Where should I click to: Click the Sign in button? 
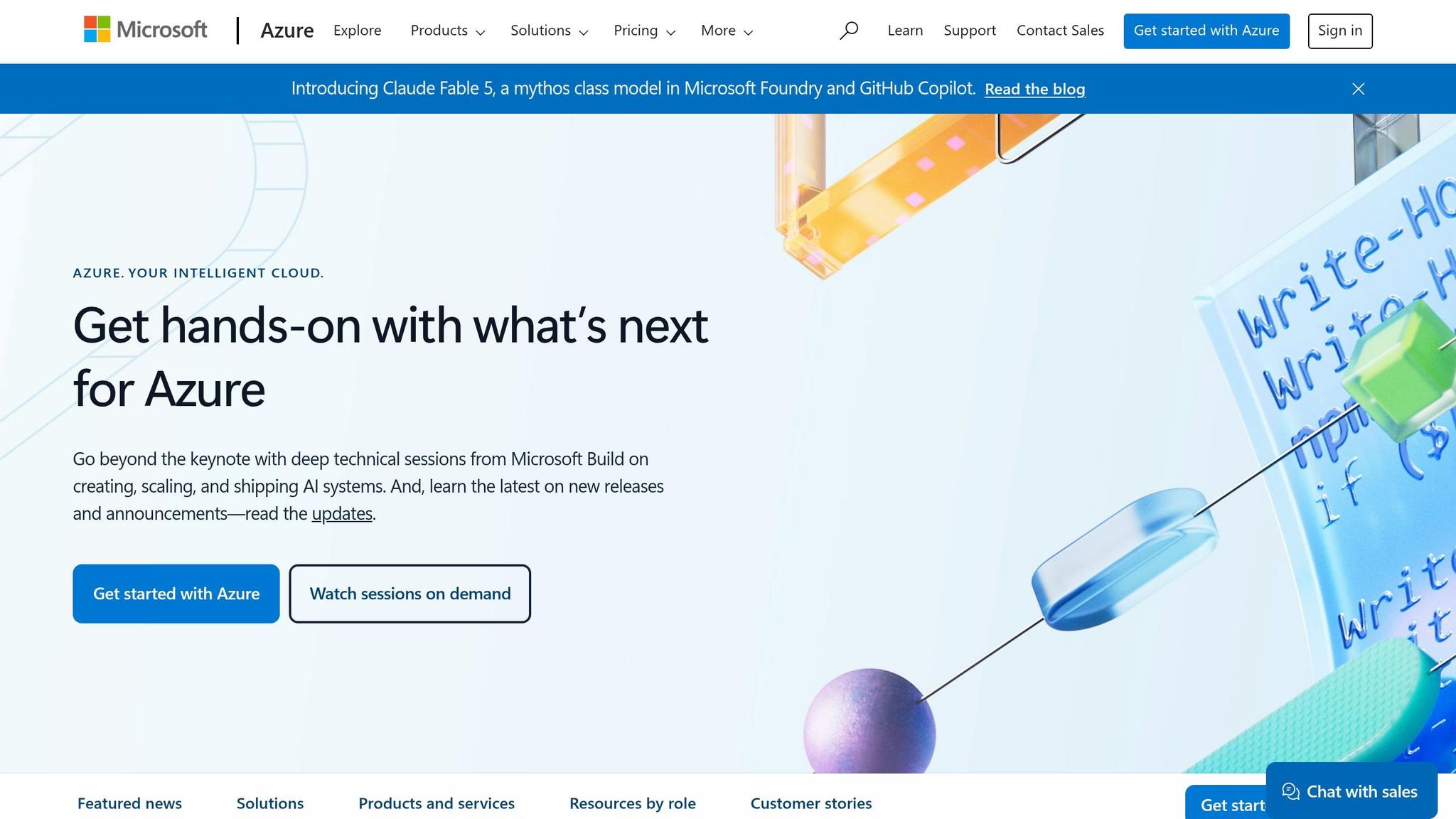(1340, 31)
